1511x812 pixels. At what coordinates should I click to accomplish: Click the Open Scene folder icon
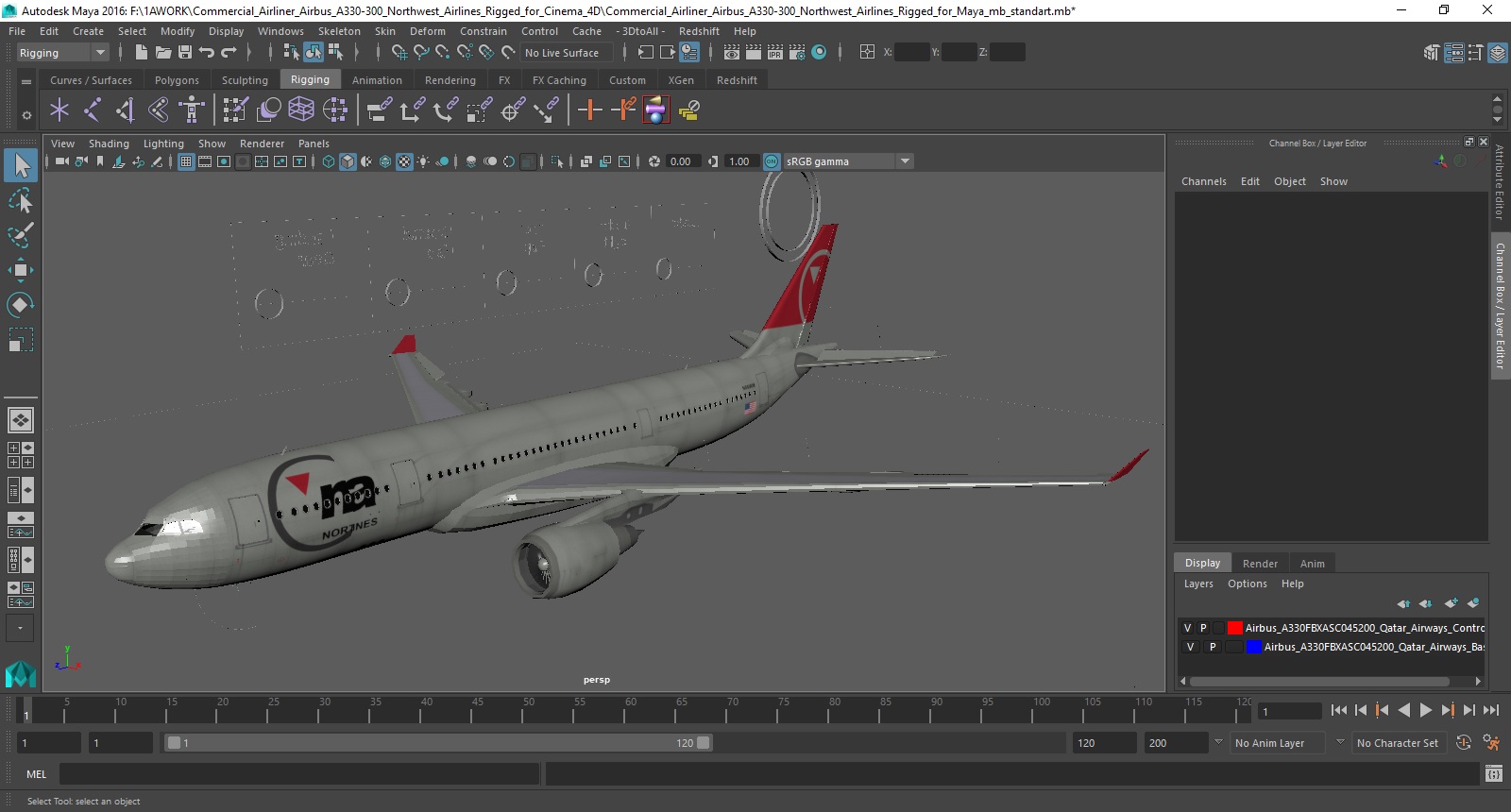pyautogui.click(x=163, y=53)
